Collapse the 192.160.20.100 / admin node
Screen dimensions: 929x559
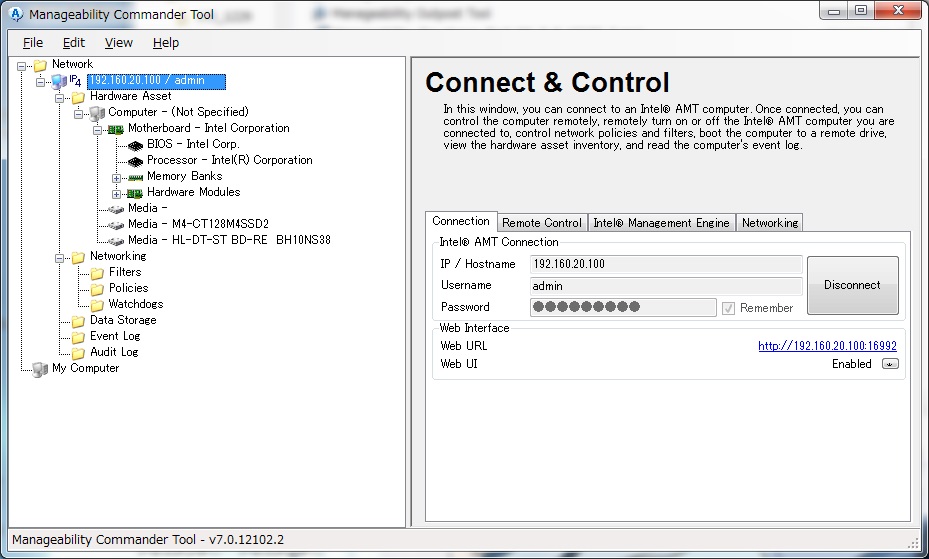[x=40, y=82]
